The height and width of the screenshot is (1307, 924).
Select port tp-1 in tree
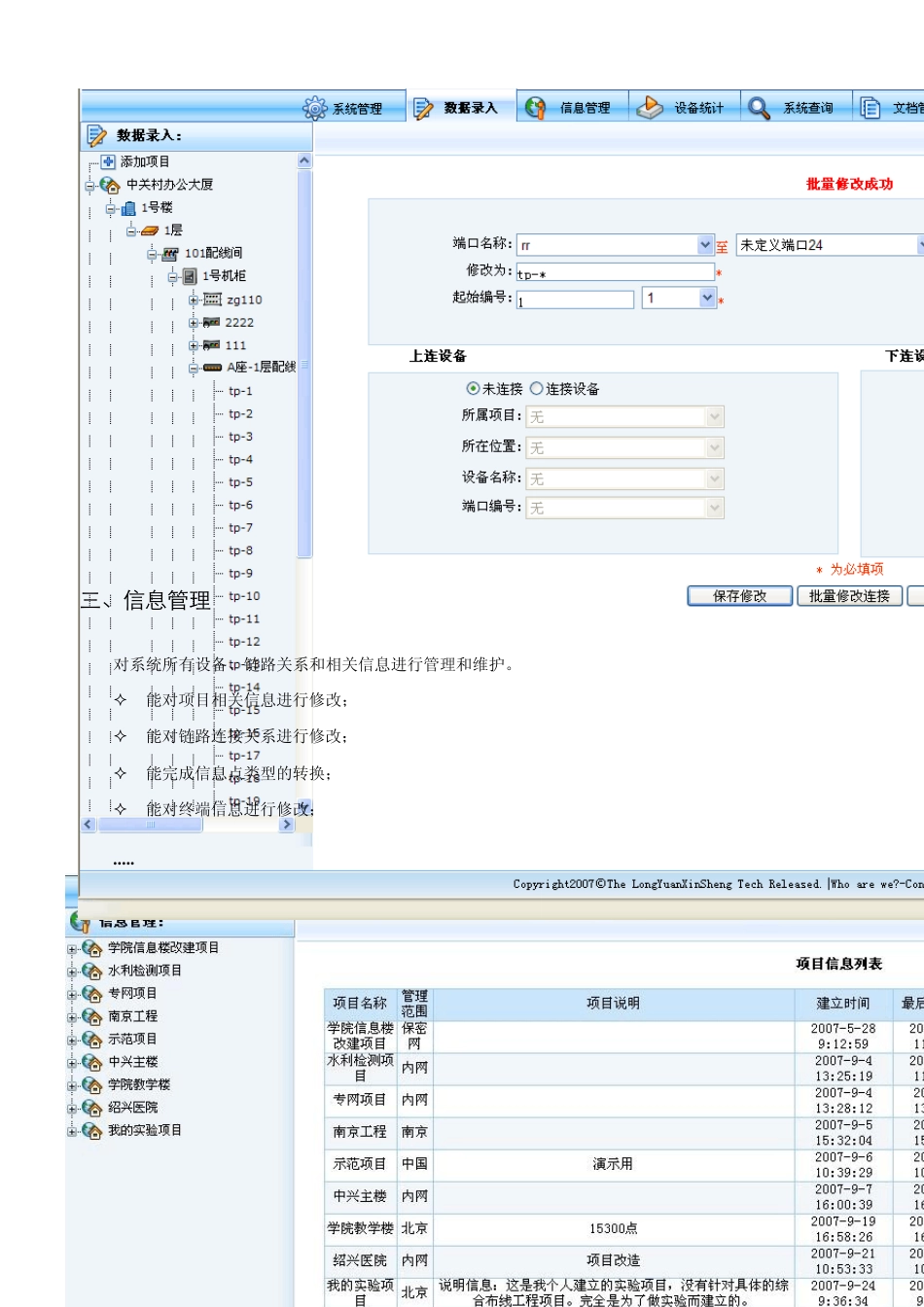pos(241,391)
